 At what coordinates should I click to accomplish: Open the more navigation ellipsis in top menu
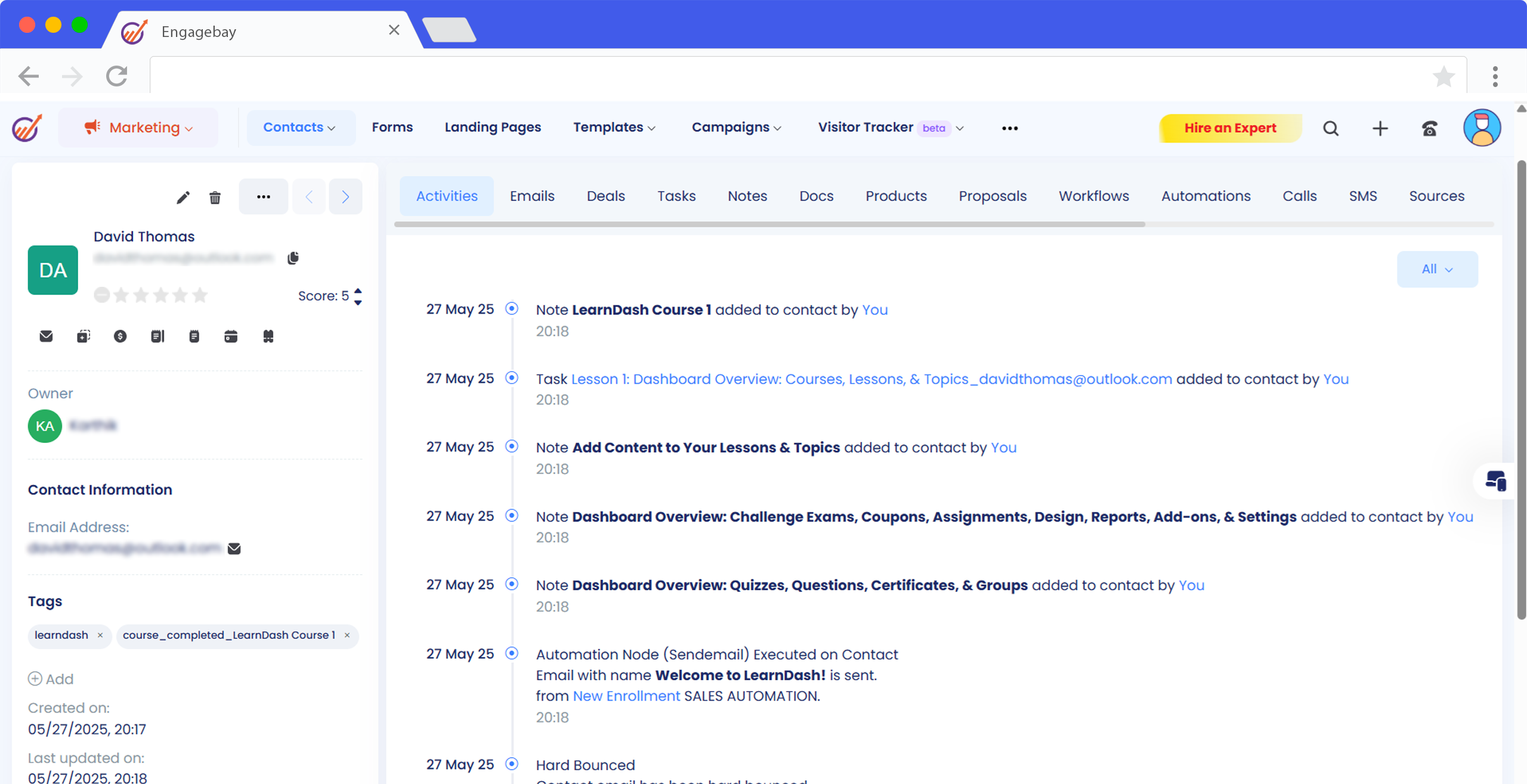(1009, 128)
